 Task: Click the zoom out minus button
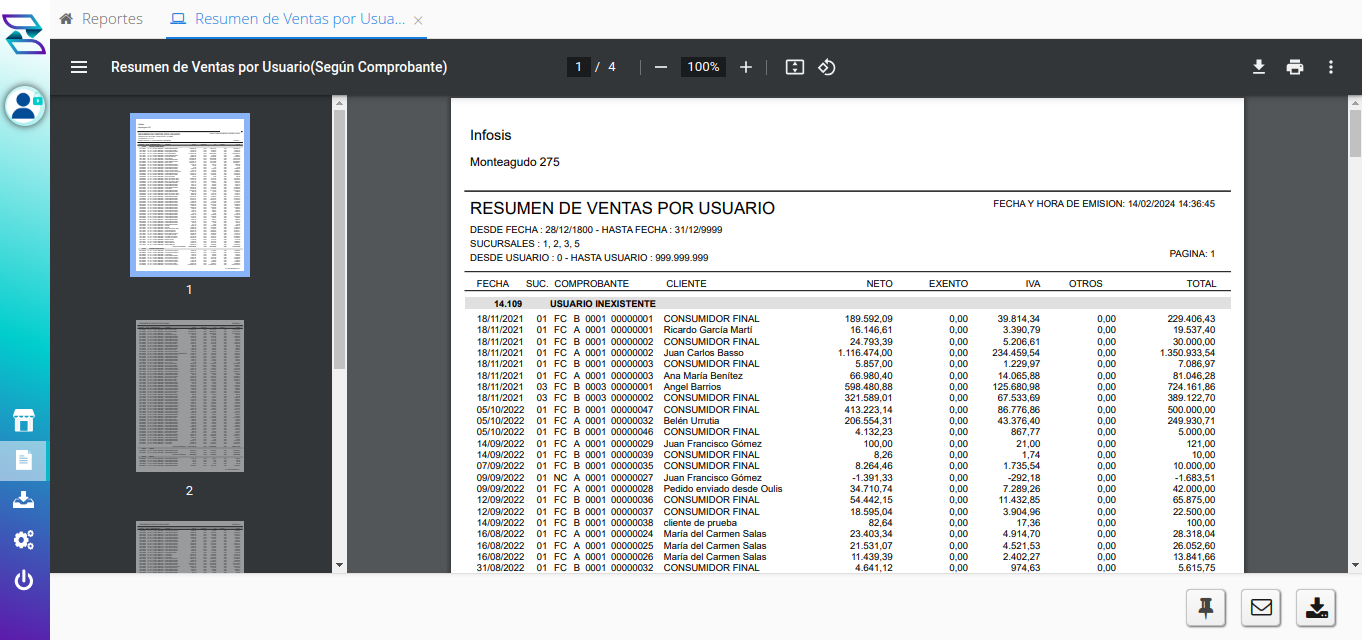(661, 67)
